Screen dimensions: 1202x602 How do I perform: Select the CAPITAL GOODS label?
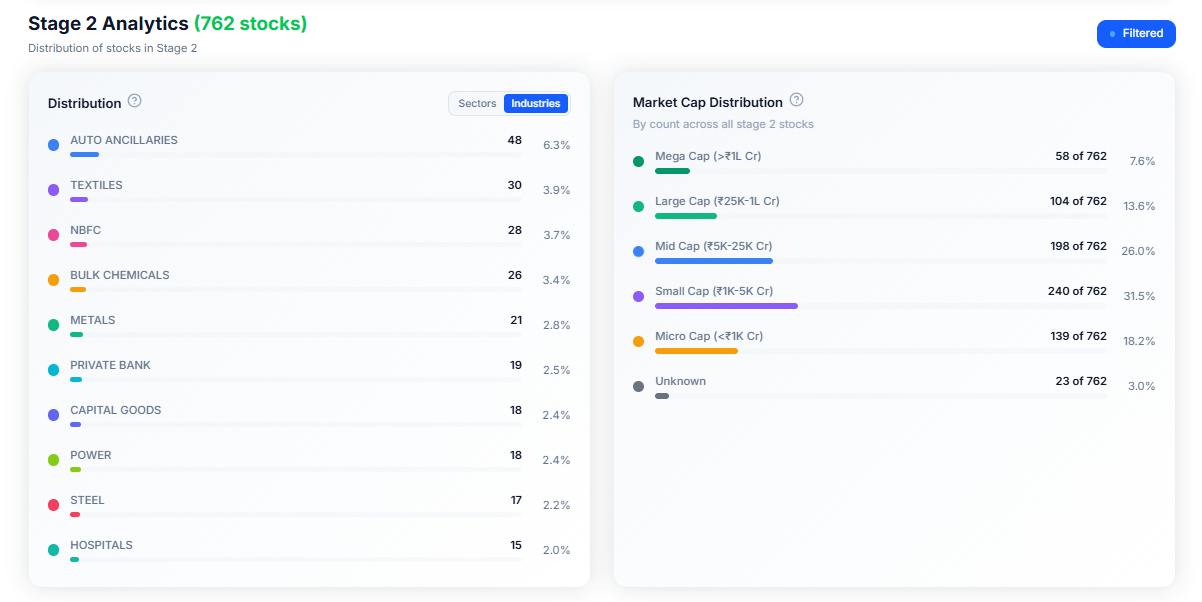coord(115,410)
